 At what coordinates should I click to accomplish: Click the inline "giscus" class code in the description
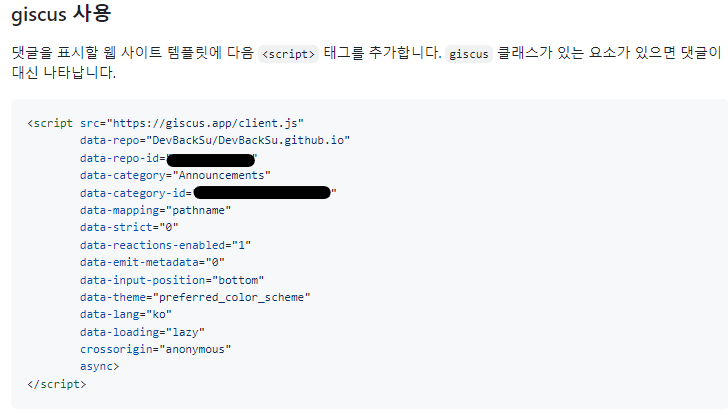click(468, 54)
